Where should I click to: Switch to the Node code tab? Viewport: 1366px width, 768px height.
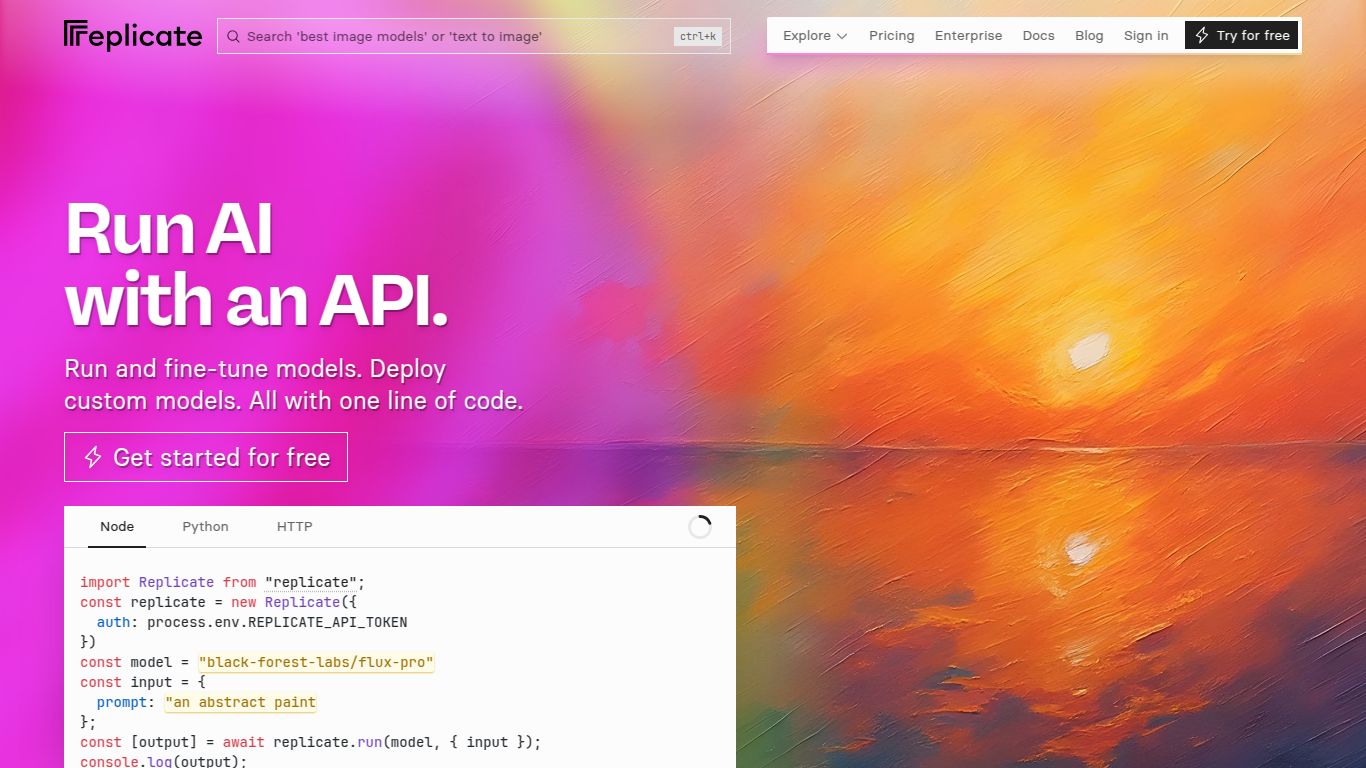point(117,527)
